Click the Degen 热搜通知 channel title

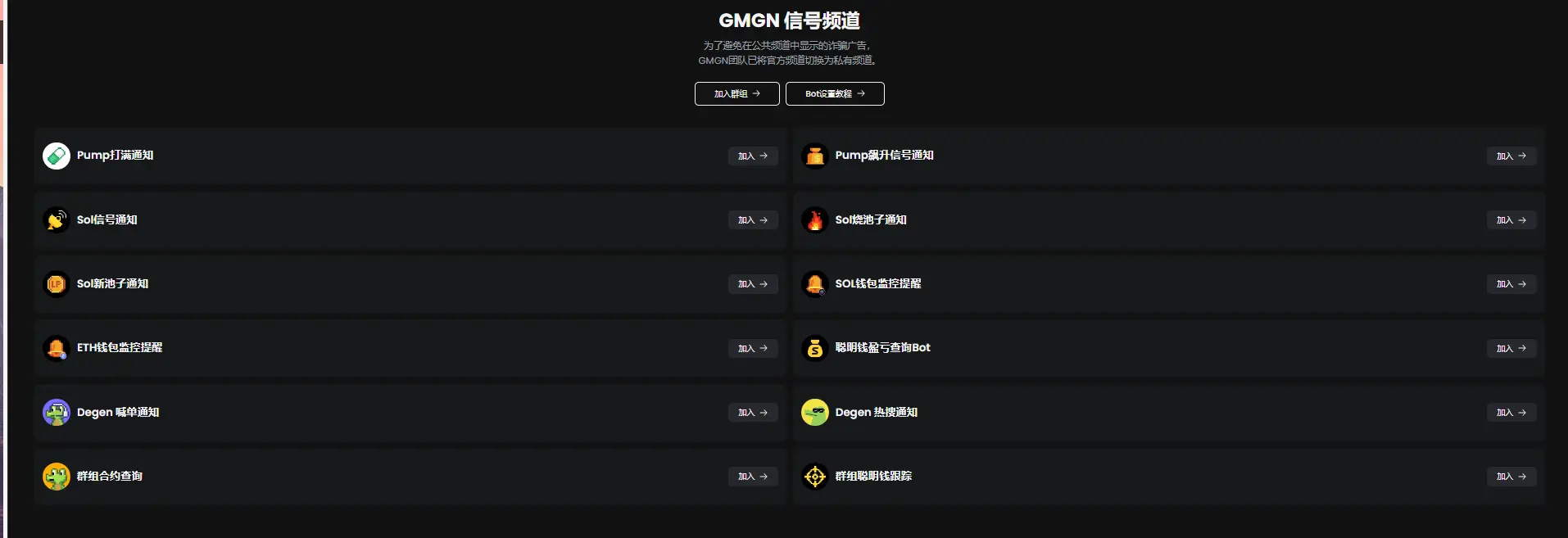876,413
